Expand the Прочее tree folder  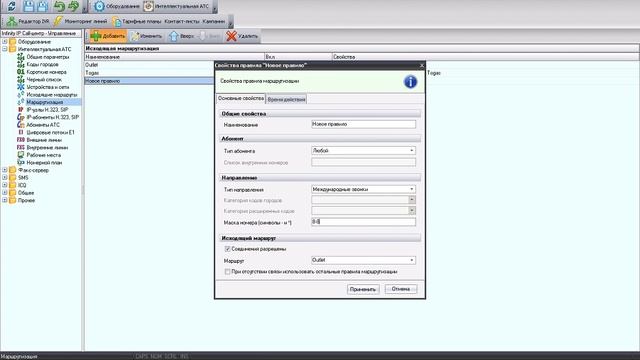tap(5, 200)
